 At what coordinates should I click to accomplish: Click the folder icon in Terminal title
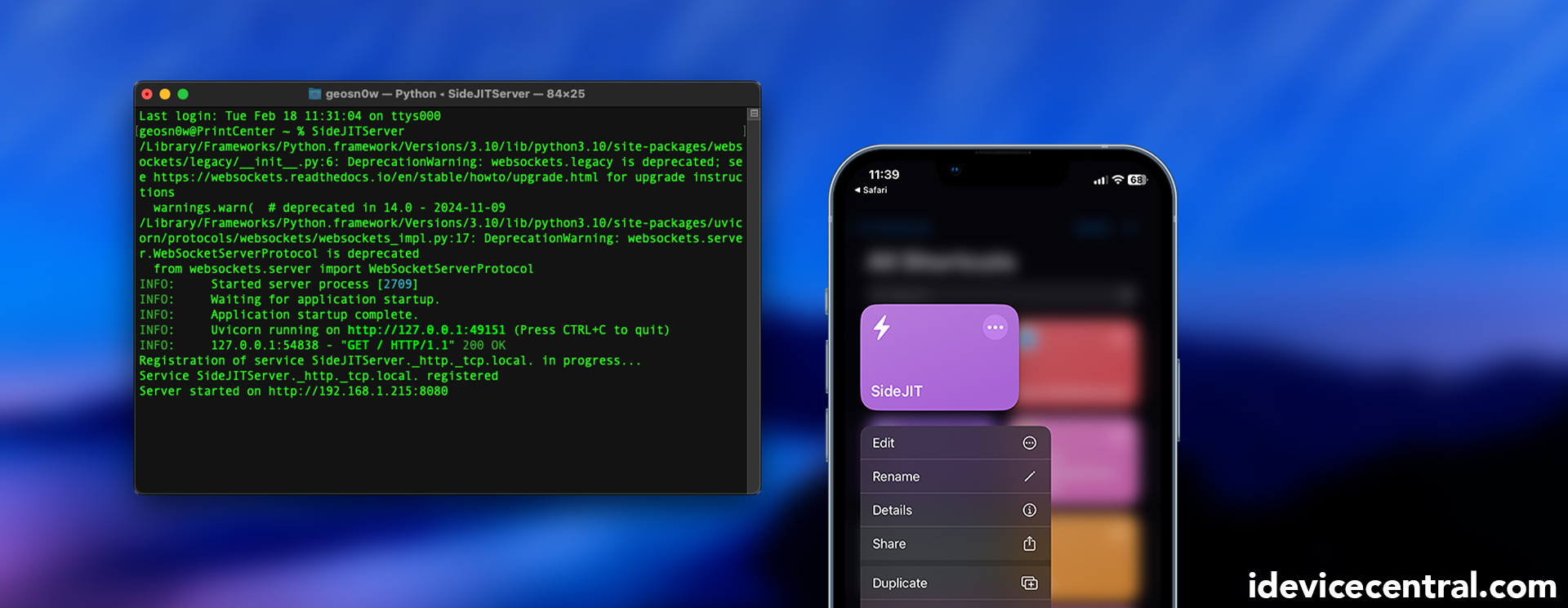[314, 94]
